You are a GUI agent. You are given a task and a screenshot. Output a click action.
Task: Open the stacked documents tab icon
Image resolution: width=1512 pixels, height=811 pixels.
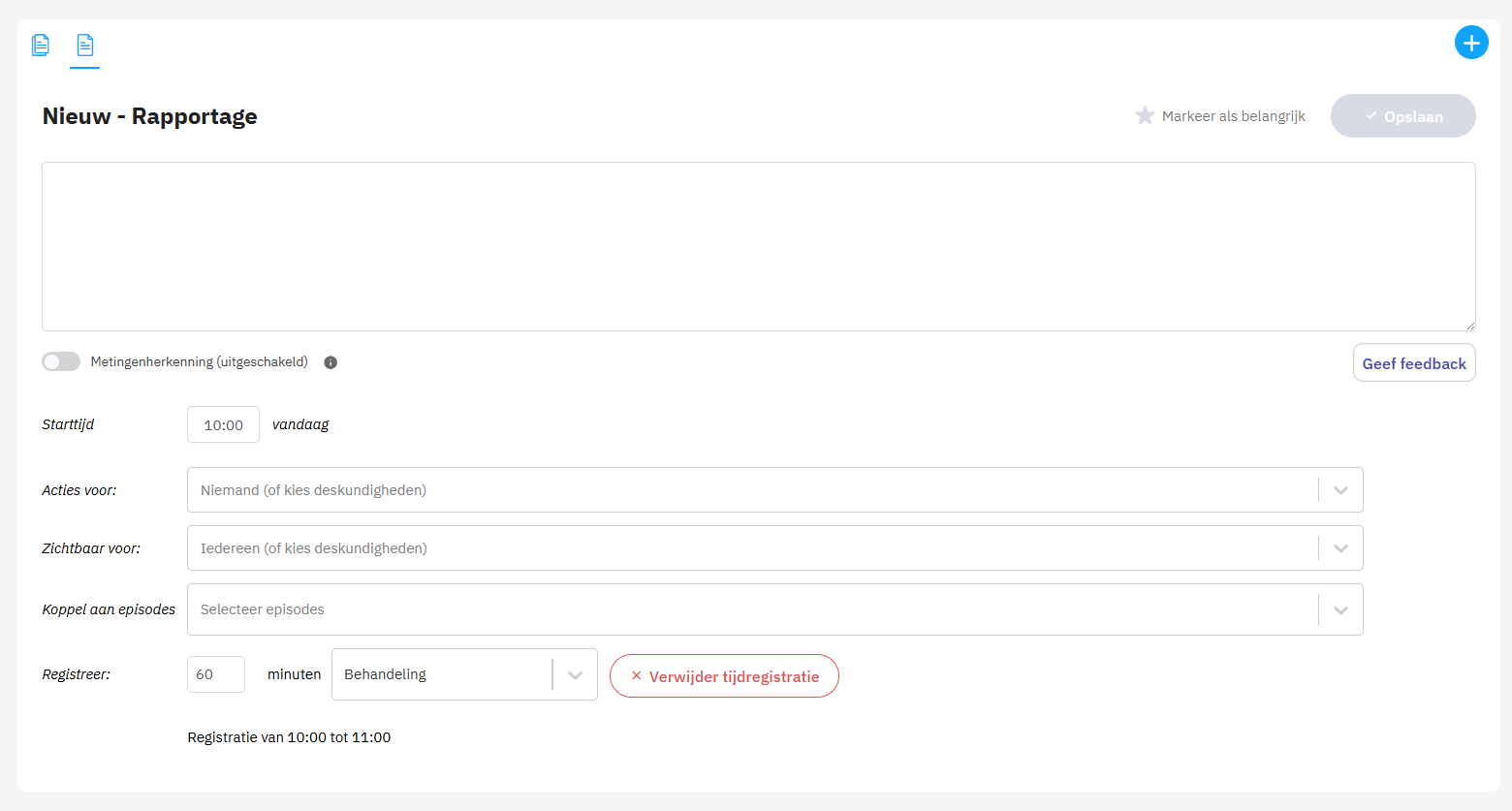click(41, 45)
